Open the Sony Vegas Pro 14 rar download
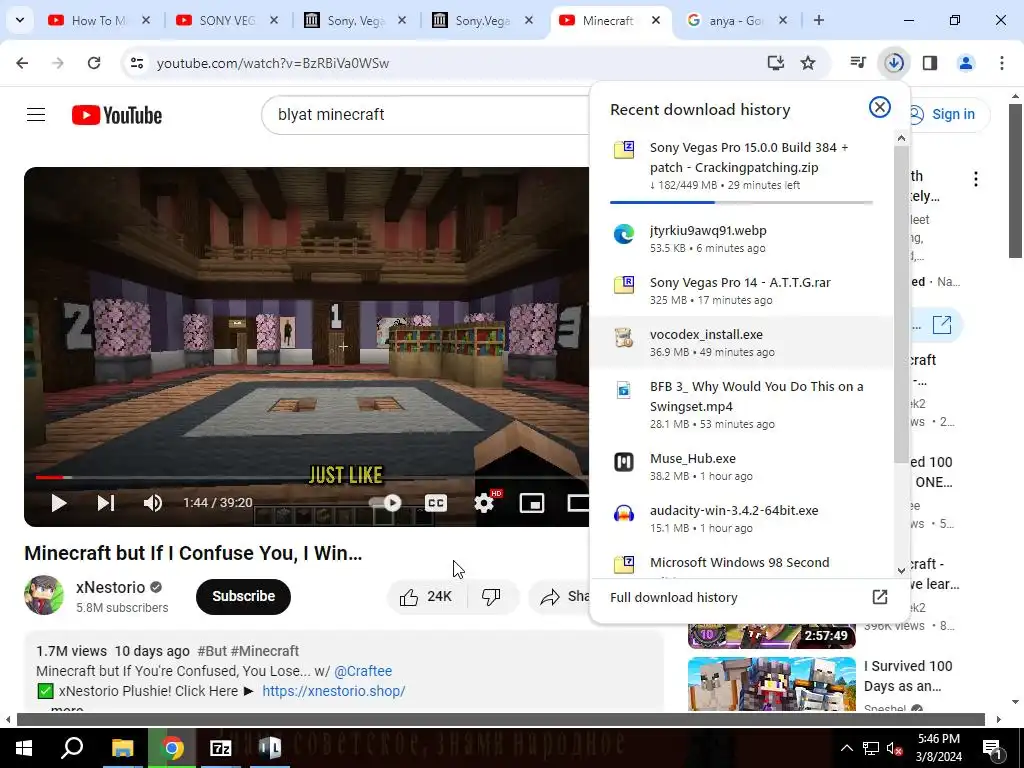Image resolution: width=1024 pixels, height=768 pixels. 741,290
